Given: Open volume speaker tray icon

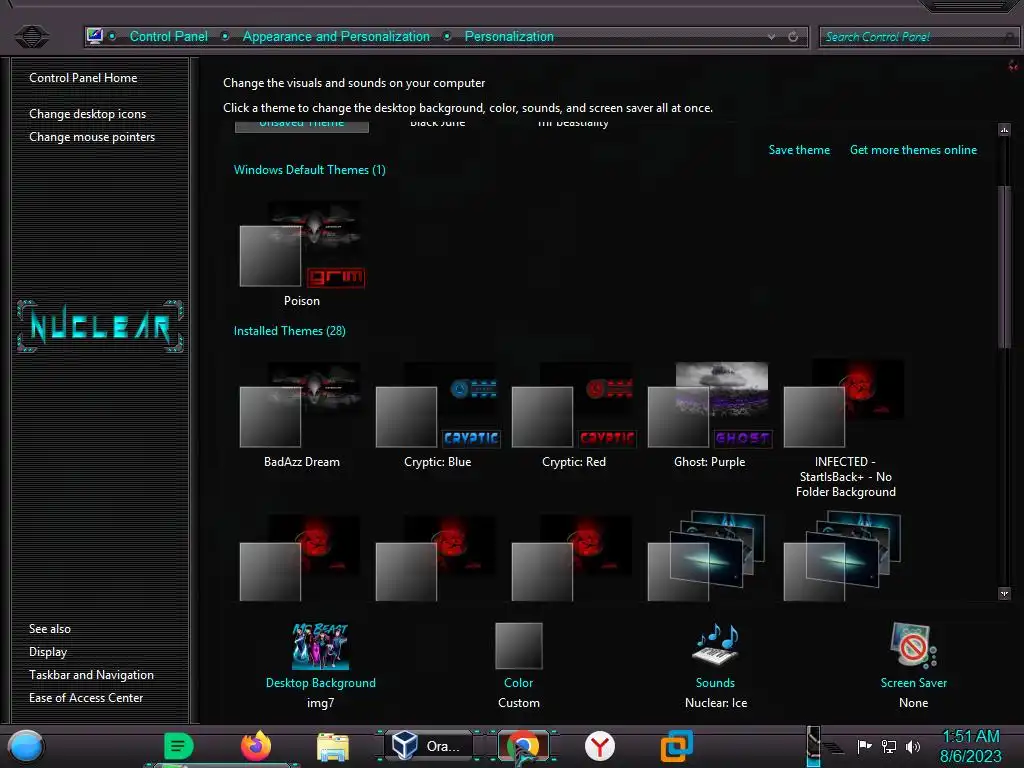Looking at the screenshot, I should point(913,746).
